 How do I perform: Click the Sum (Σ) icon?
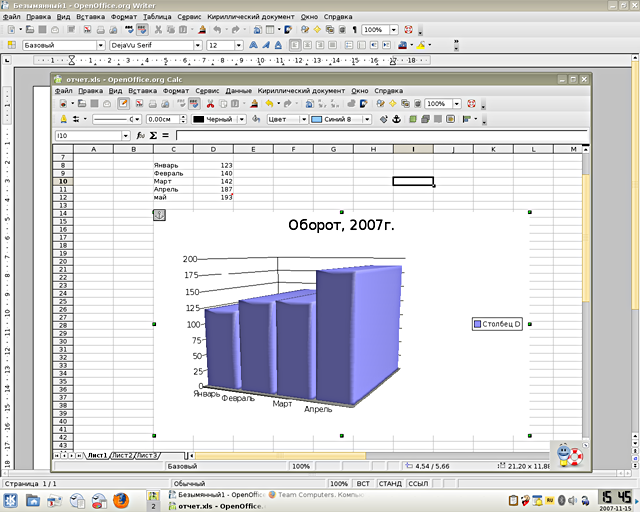click(x=153, y=135)
